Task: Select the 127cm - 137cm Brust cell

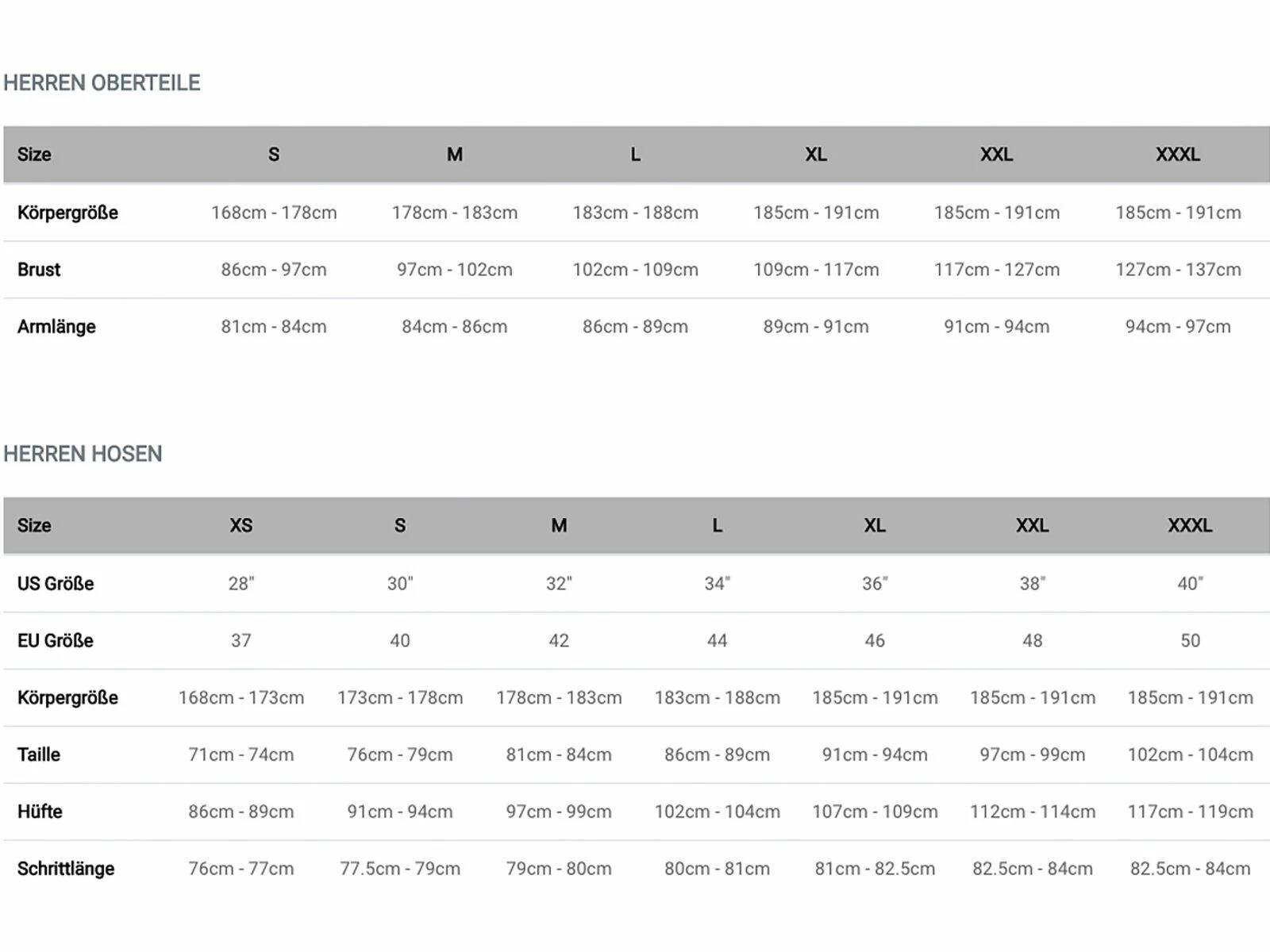Action: pos(1178,270)
